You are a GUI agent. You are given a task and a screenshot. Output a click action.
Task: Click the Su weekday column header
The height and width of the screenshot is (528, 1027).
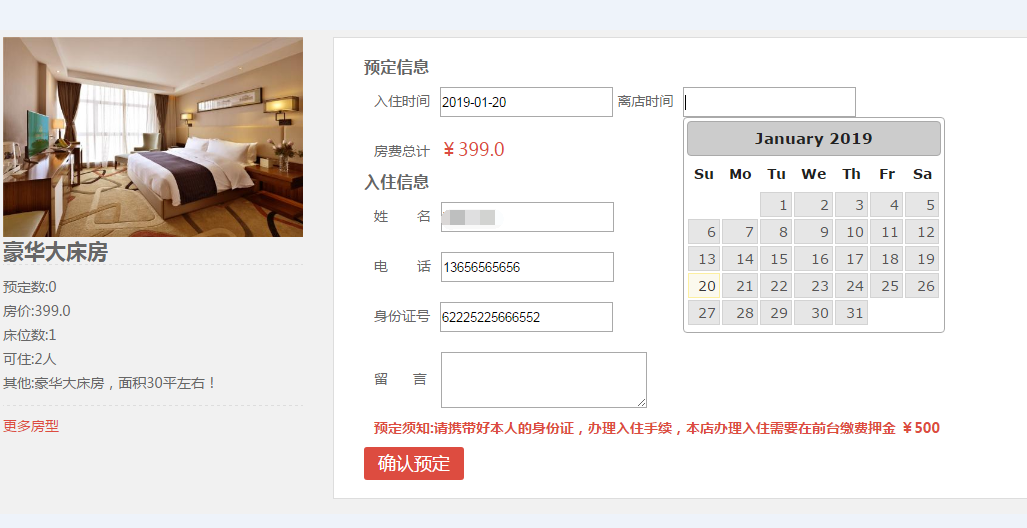coord(704,174)
